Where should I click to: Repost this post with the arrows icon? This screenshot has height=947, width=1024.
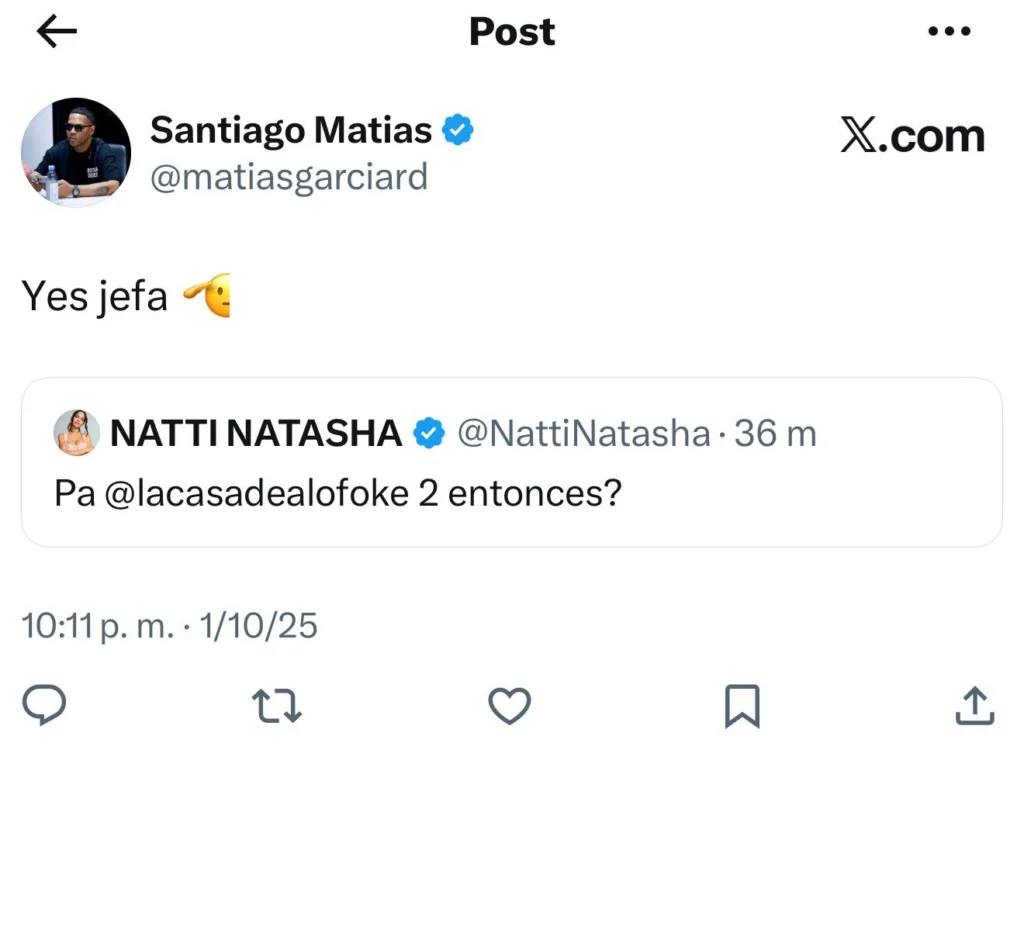point(277,706)
